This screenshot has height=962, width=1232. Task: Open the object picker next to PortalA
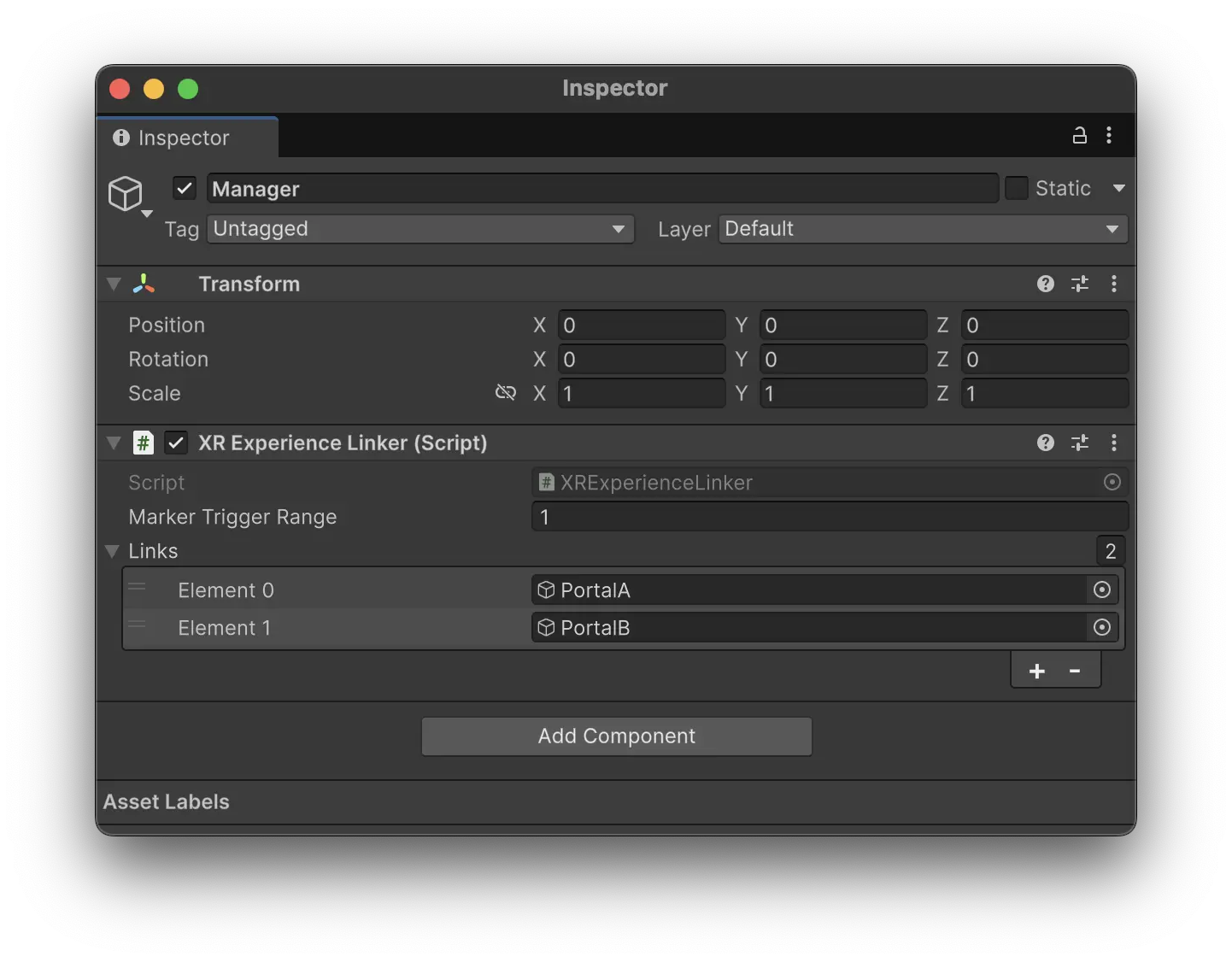click(1101, 590)
